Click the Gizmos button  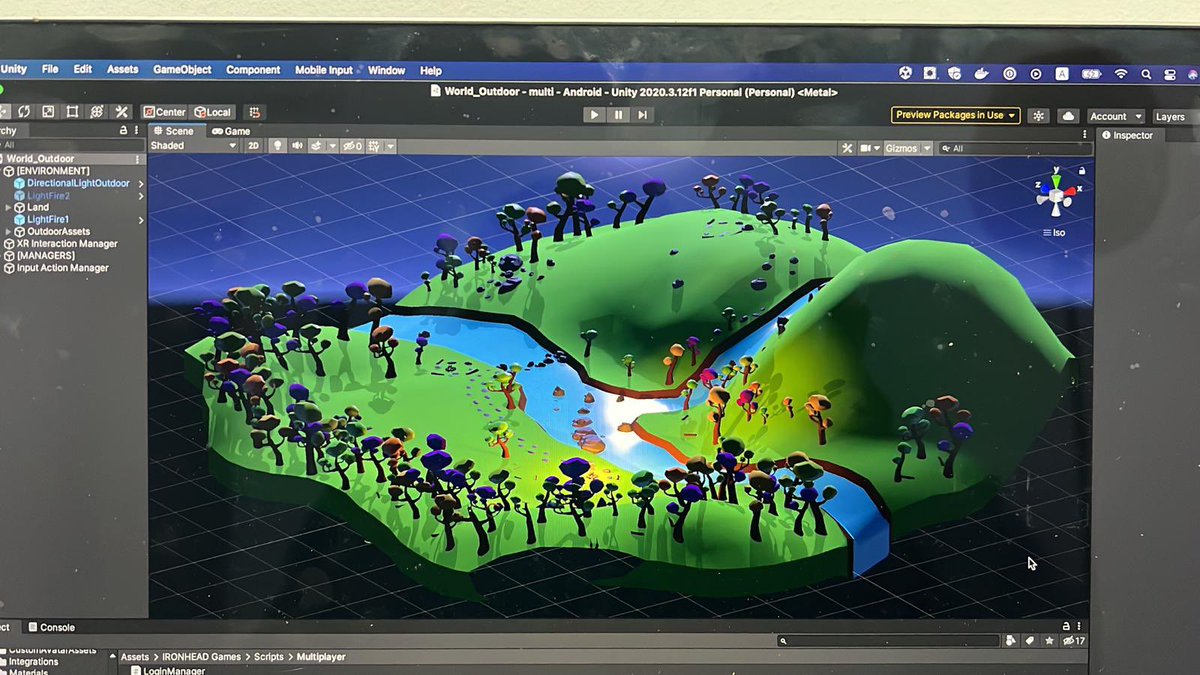tap(901, 148)
